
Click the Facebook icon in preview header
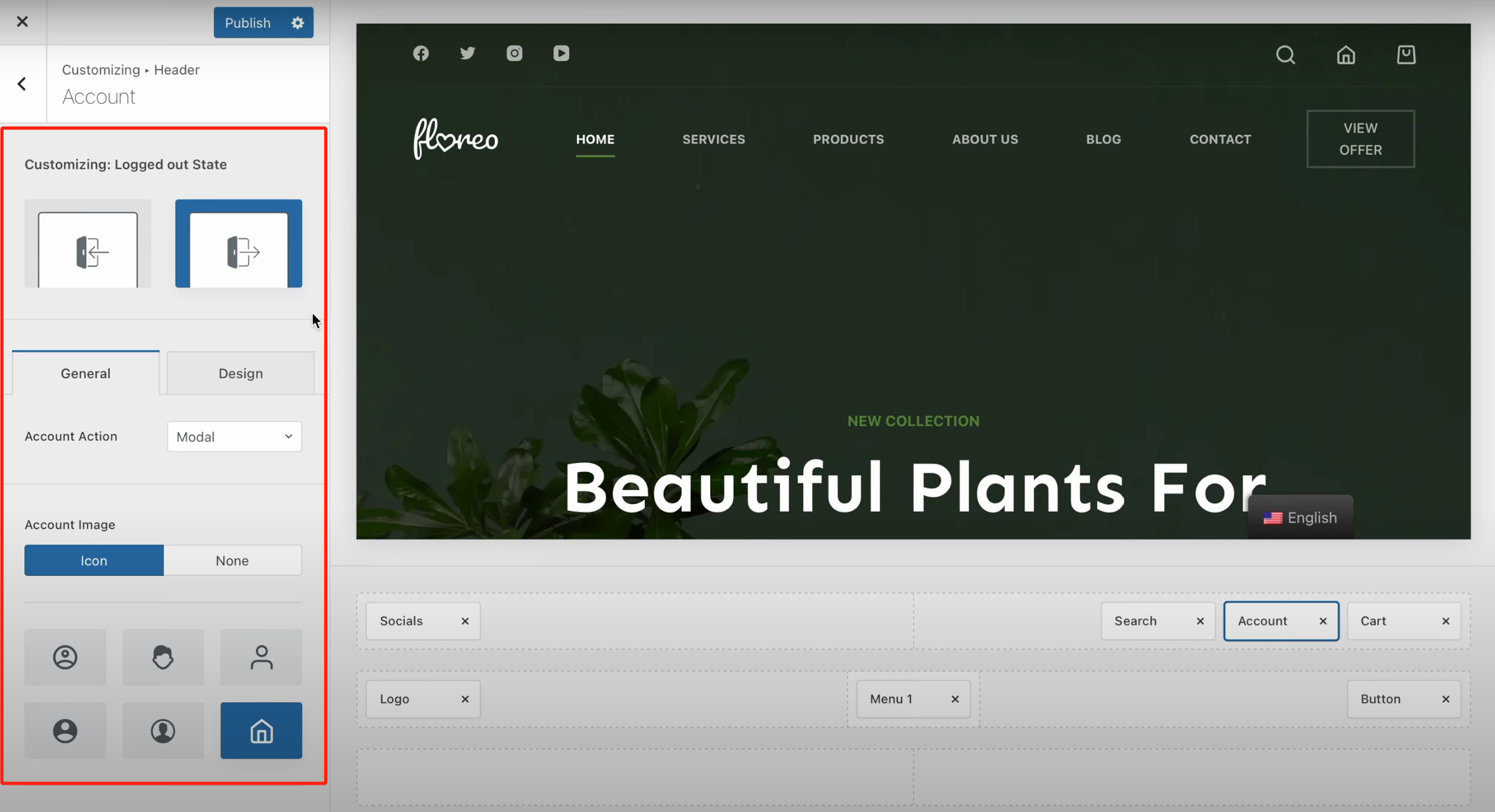pos(421,53)
